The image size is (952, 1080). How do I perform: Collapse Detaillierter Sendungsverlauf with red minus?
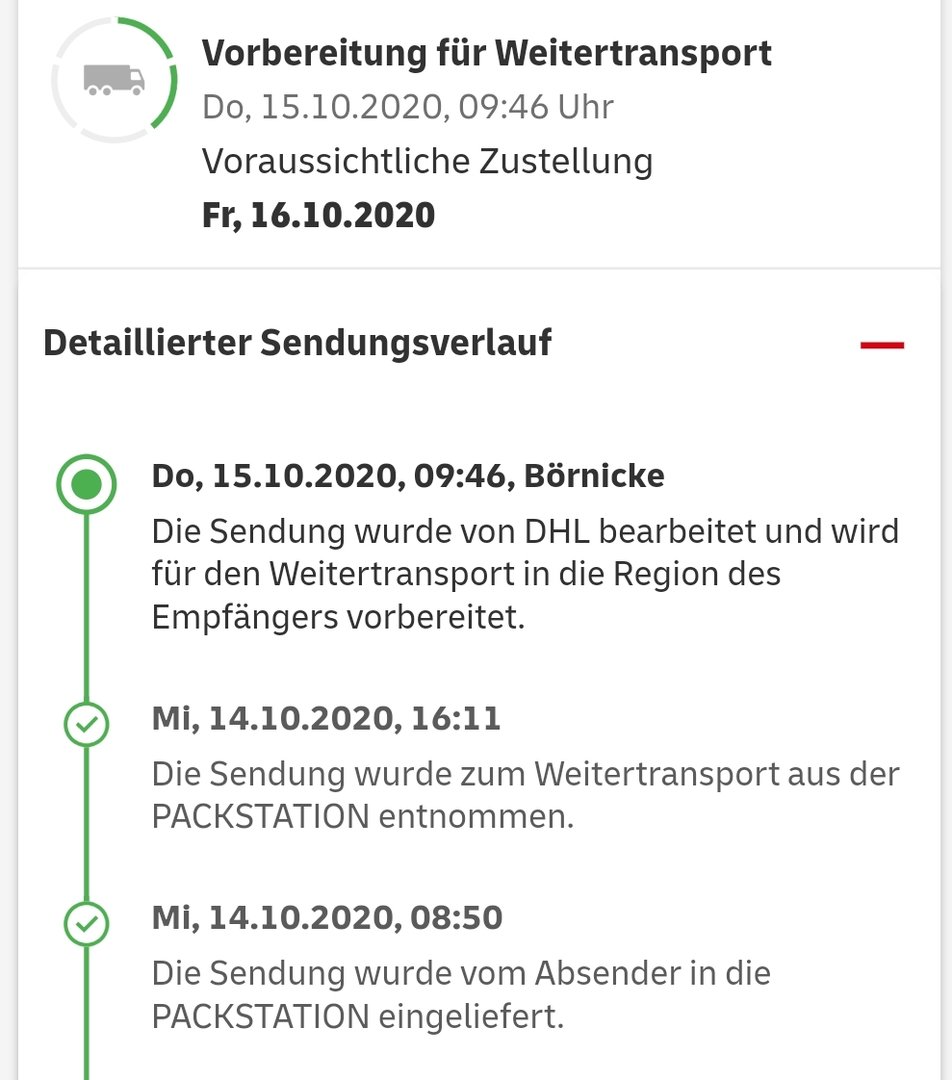click(x=882, y=344)
